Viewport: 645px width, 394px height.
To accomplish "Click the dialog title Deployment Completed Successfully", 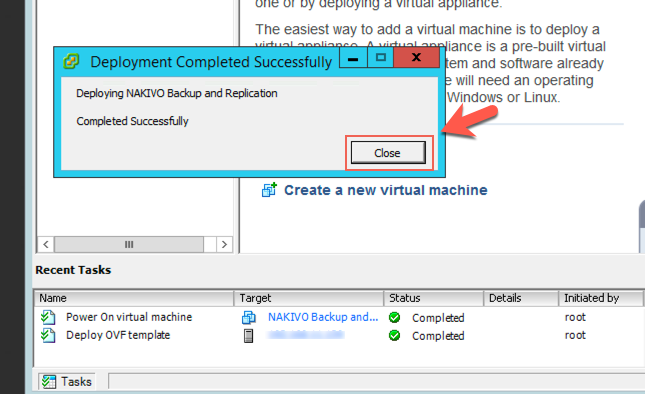I will click(x=211, y=62).
